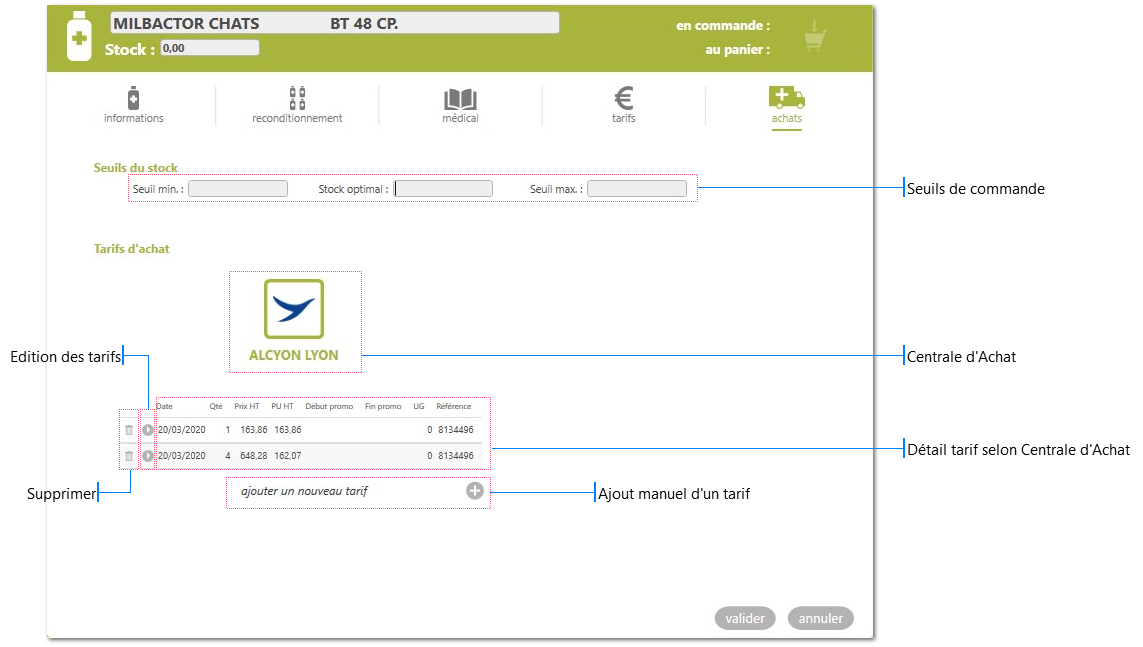Edit the tariff row with quantity 1

point(148,430)
